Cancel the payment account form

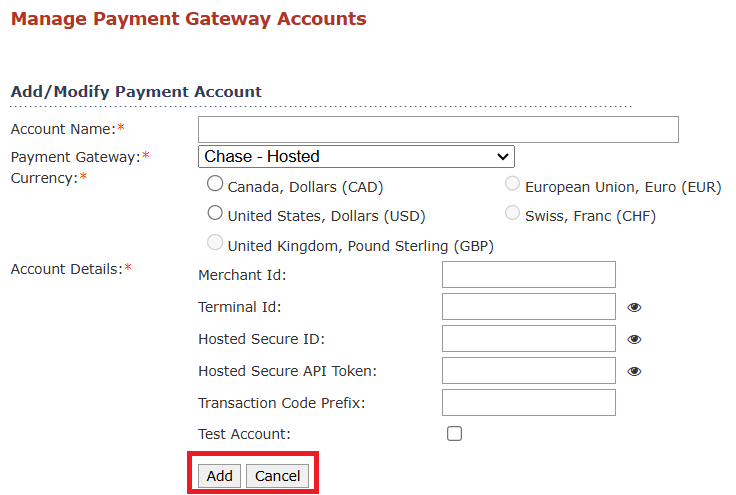point(277,476)
